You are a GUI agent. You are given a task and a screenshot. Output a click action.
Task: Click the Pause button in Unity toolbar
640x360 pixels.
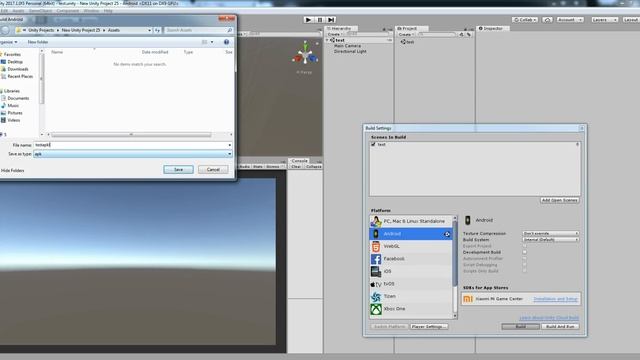(x=320, y=20)
